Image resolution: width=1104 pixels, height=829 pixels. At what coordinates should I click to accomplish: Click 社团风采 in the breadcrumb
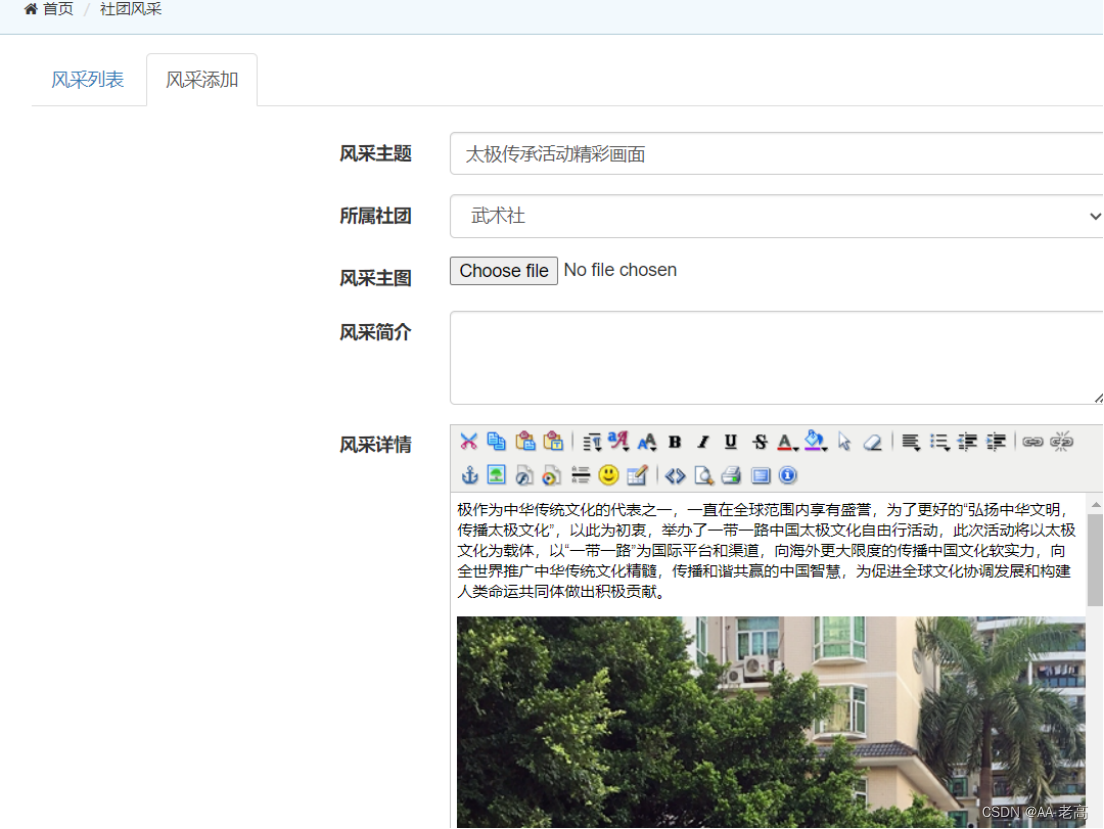click(131, 9)
